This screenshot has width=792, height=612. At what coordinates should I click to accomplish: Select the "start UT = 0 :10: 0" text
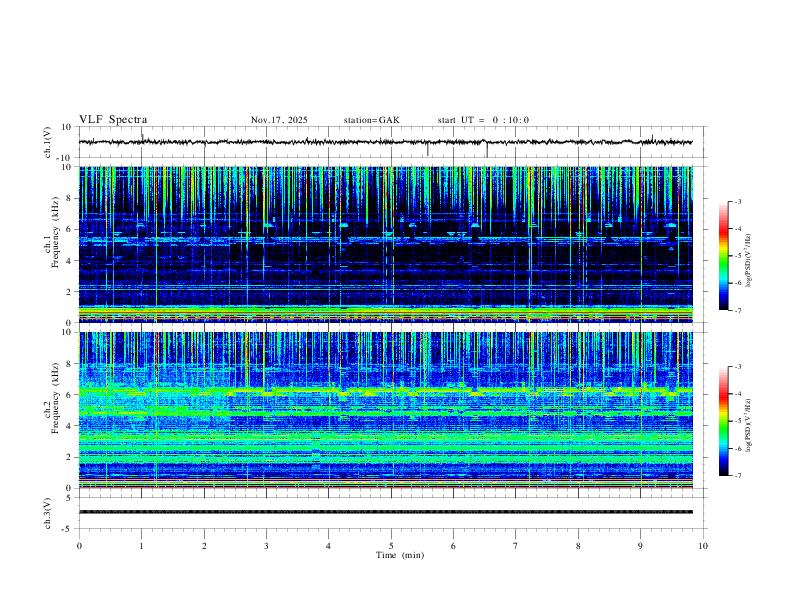point(483,120)
